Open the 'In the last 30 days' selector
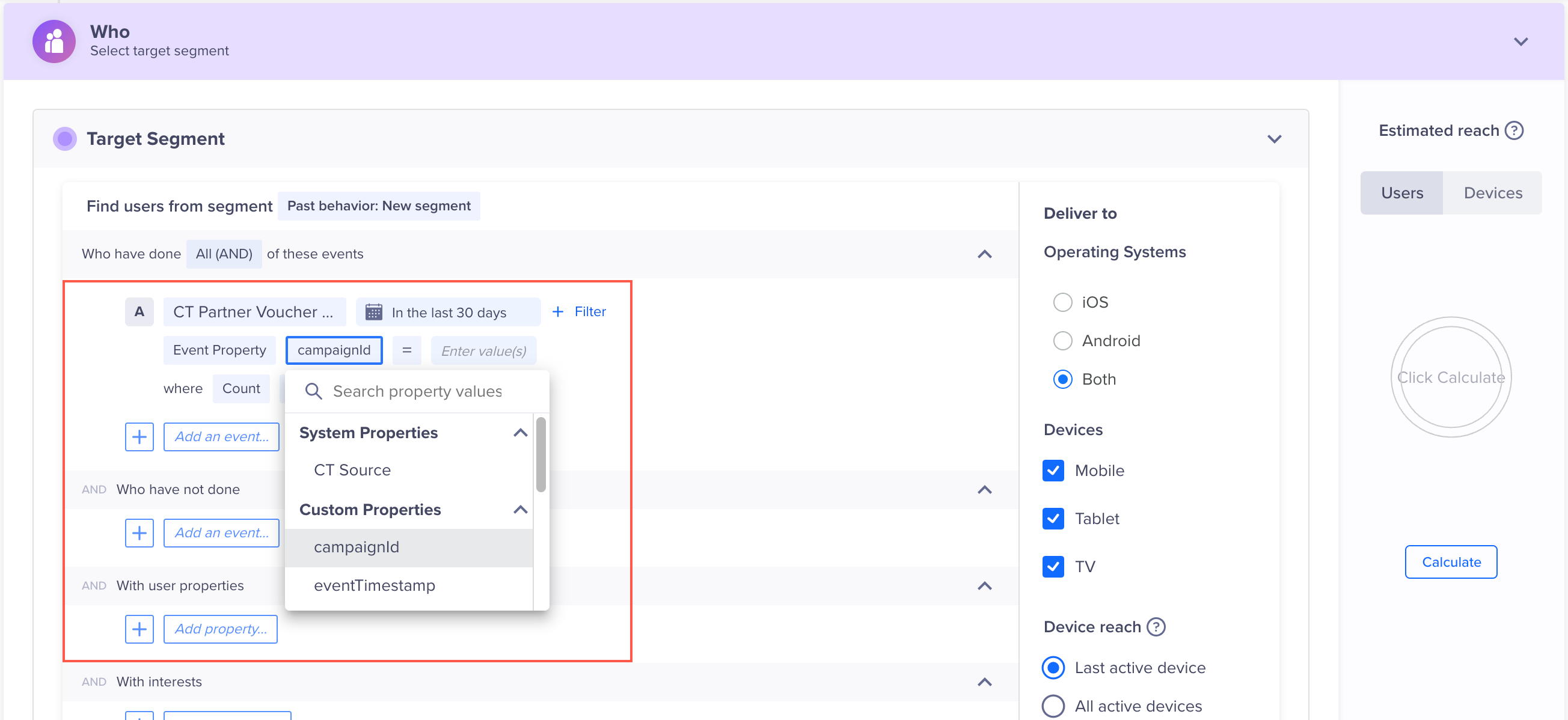The height and width of the screenshot is (720, 1568). point(448,311)
